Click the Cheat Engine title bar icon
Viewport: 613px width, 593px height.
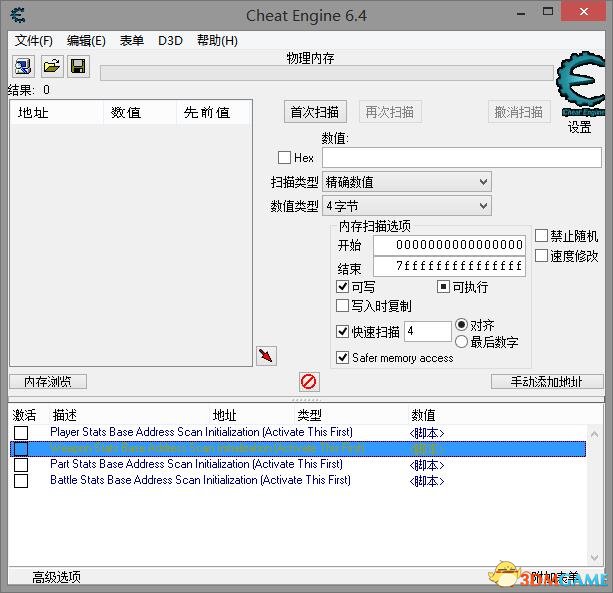click(x=18, y=15)
